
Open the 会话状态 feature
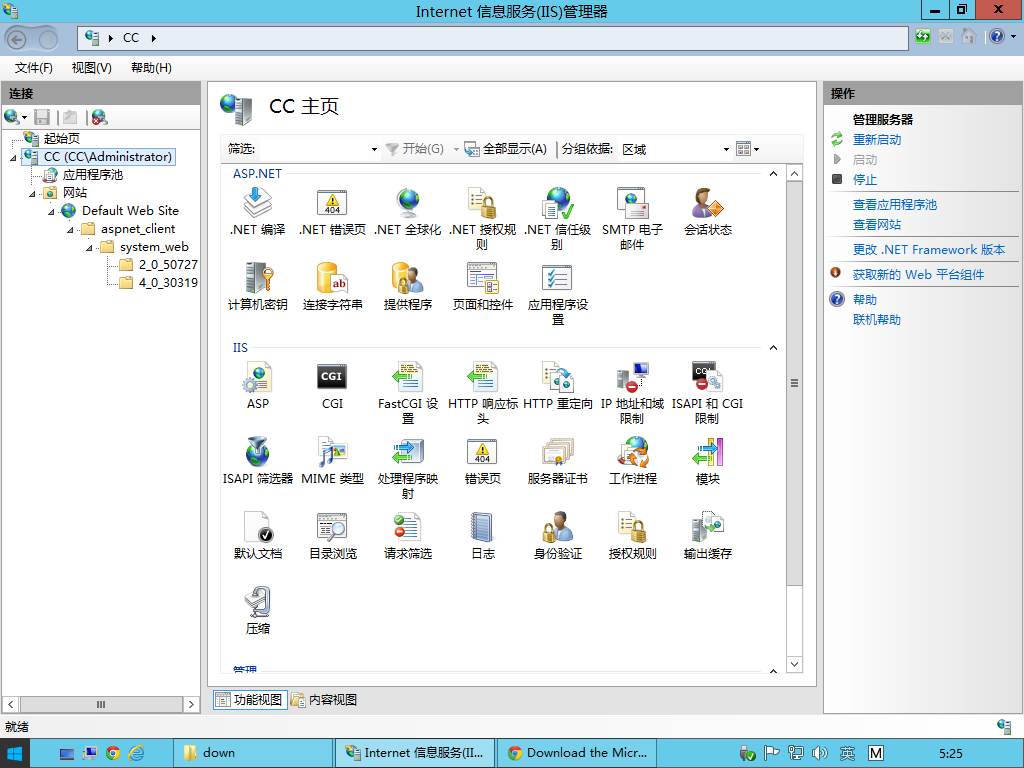[707, 212]
